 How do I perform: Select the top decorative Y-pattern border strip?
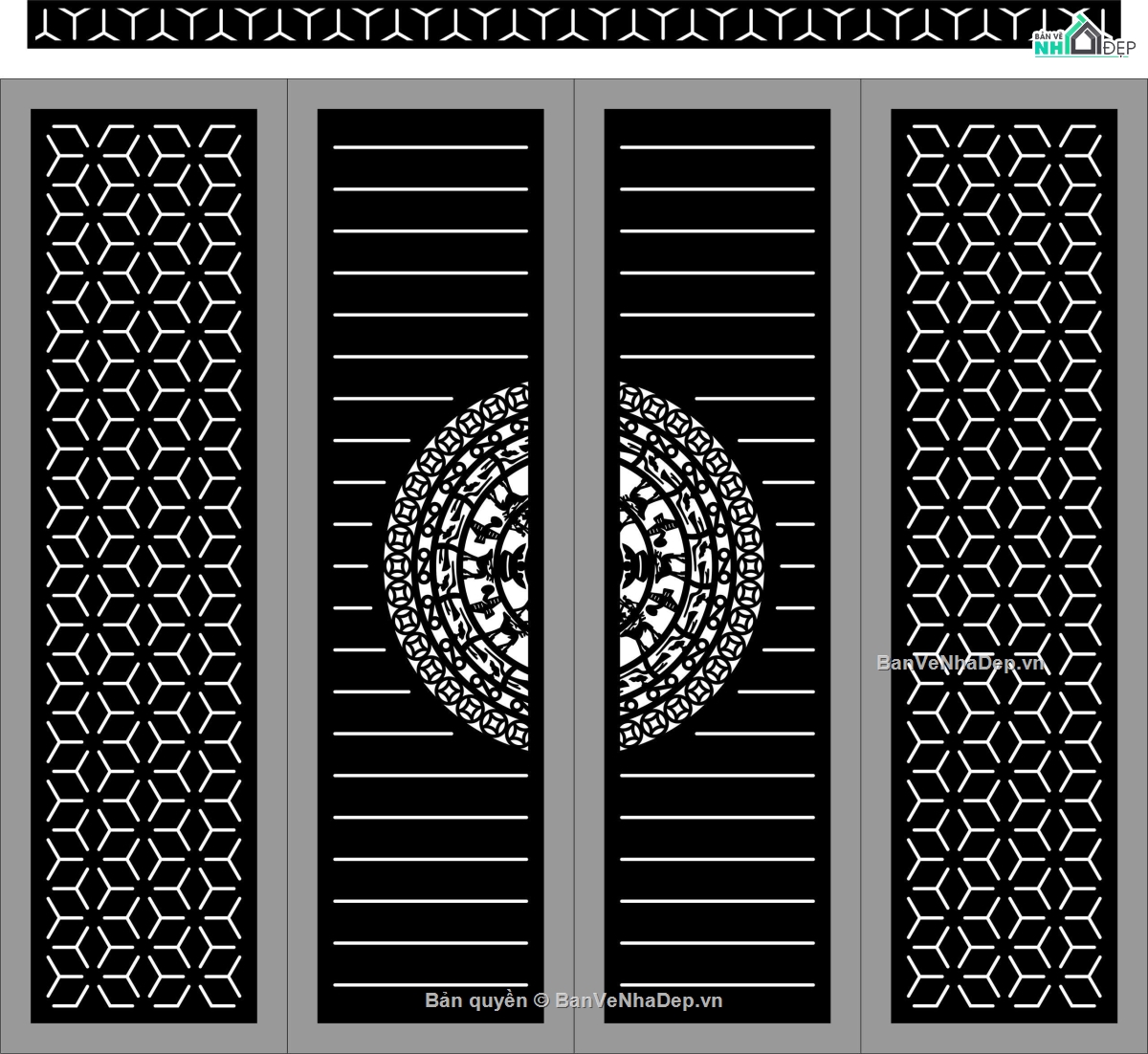coord(574,25)
